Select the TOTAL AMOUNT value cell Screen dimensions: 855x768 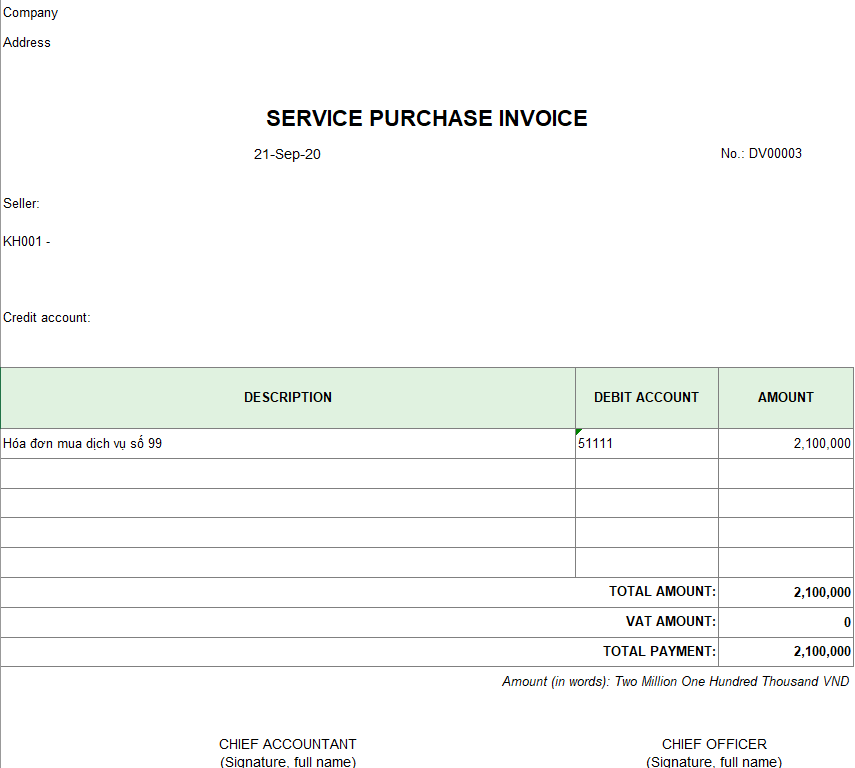click(x=786, y=592)
